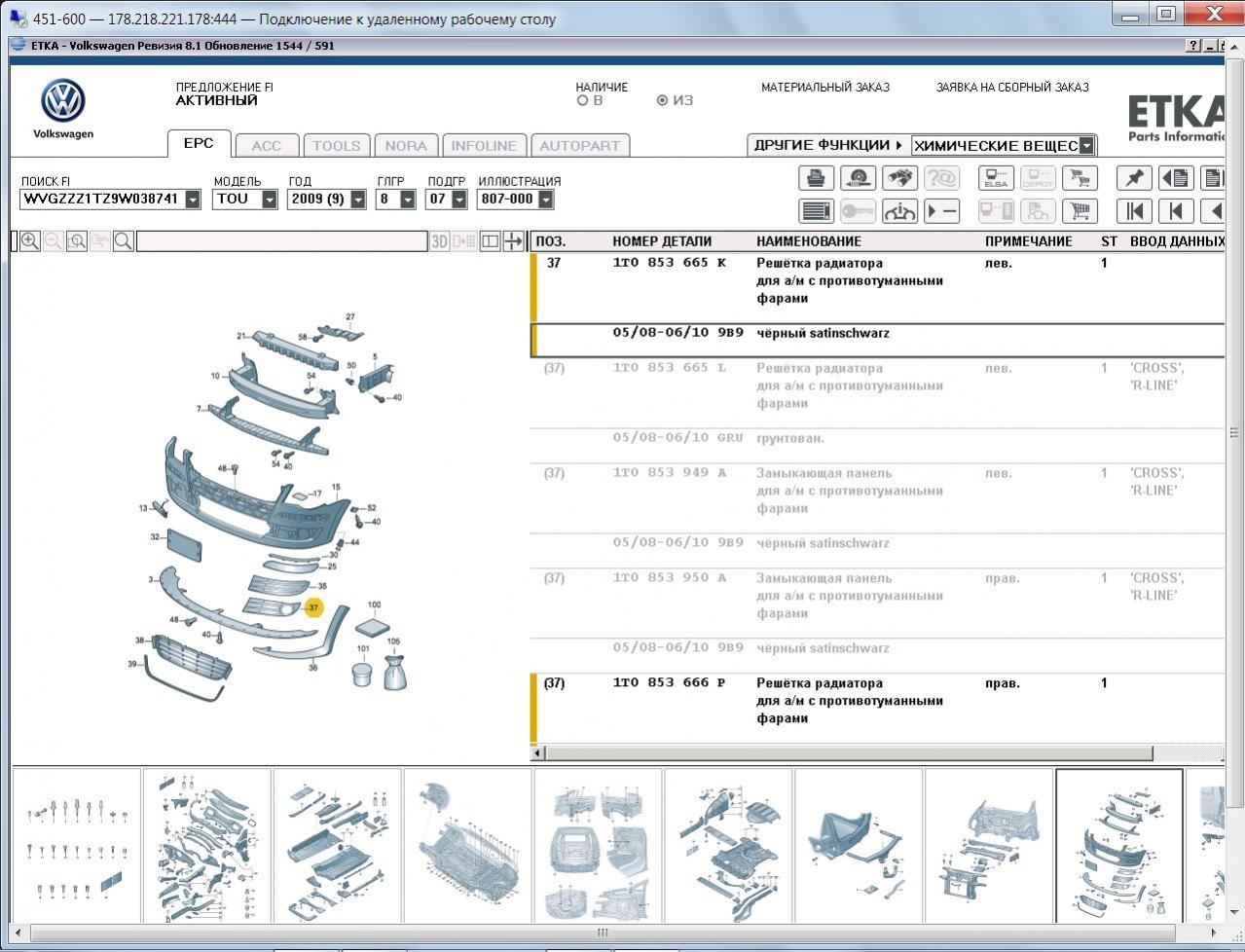Screen dimensions: 1245x952
Task: Select the highlighted front bumper thumbnail
Action: [x=1119, y=845]
